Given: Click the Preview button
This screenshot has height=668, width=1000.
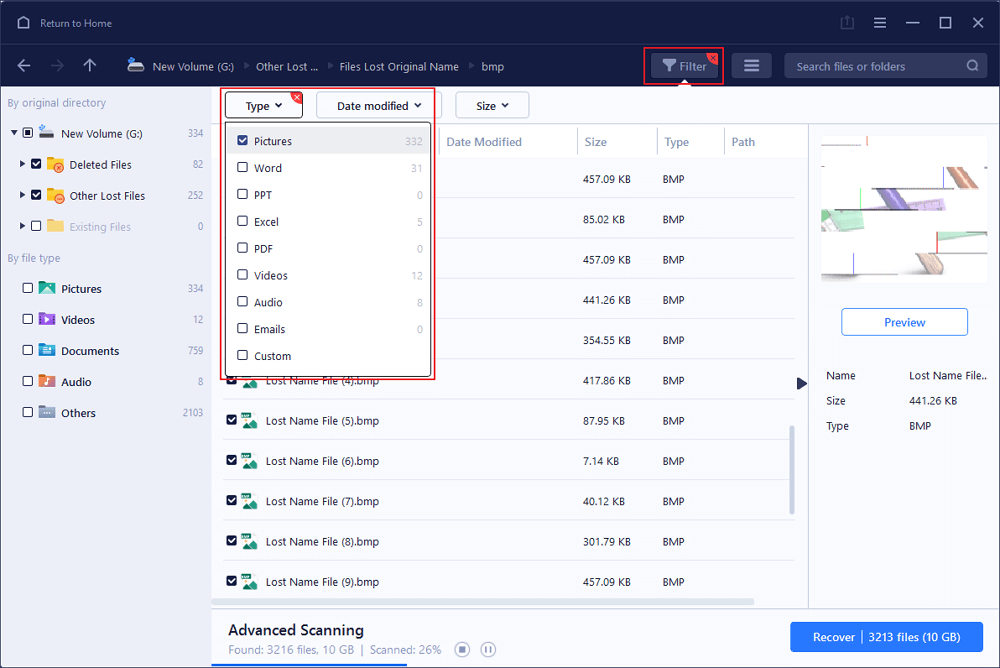Looking at the screenshot, I should (x=904, y=322).
